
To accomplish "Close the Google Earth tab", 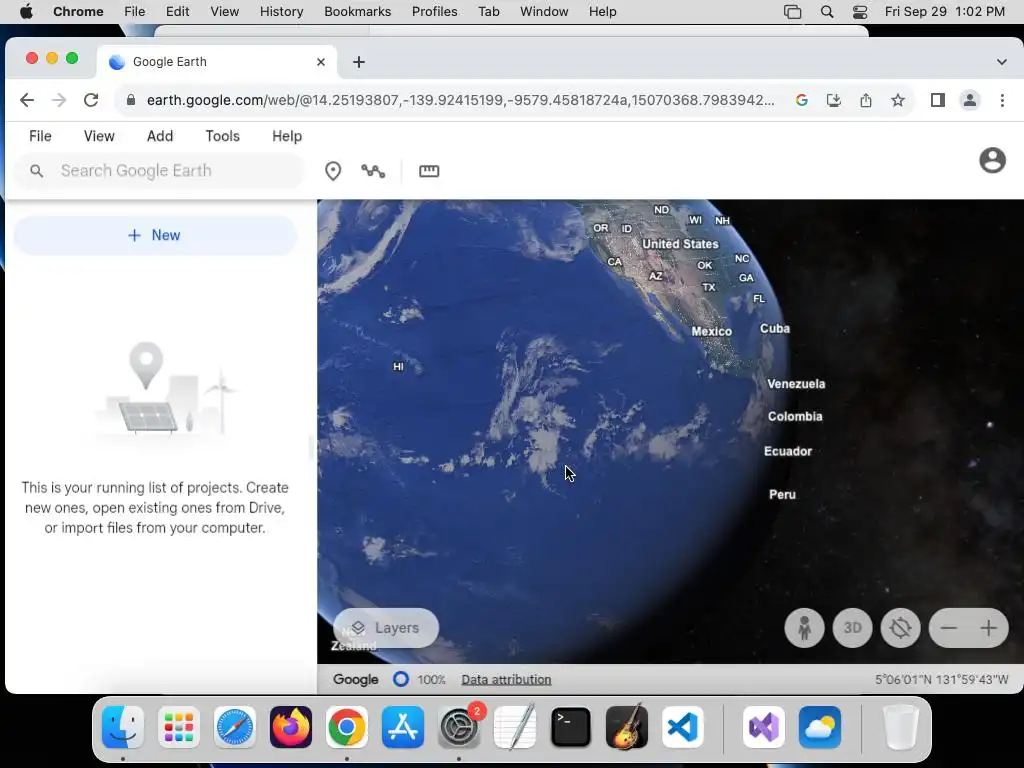I will pyautogui.click(x=321, y=61).
